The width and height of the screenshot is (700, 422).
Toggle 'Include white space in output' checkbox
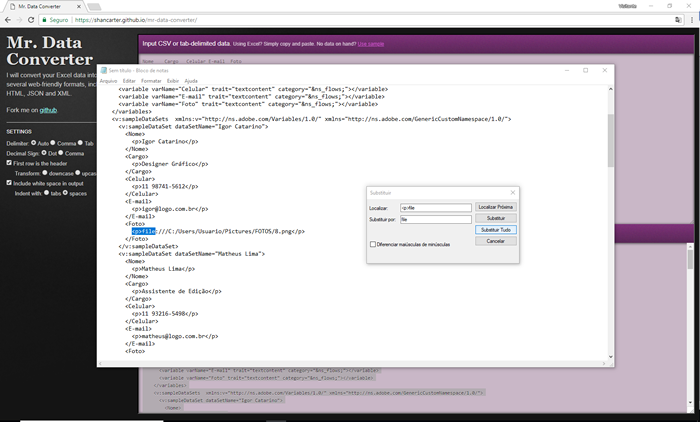[9, 183]
